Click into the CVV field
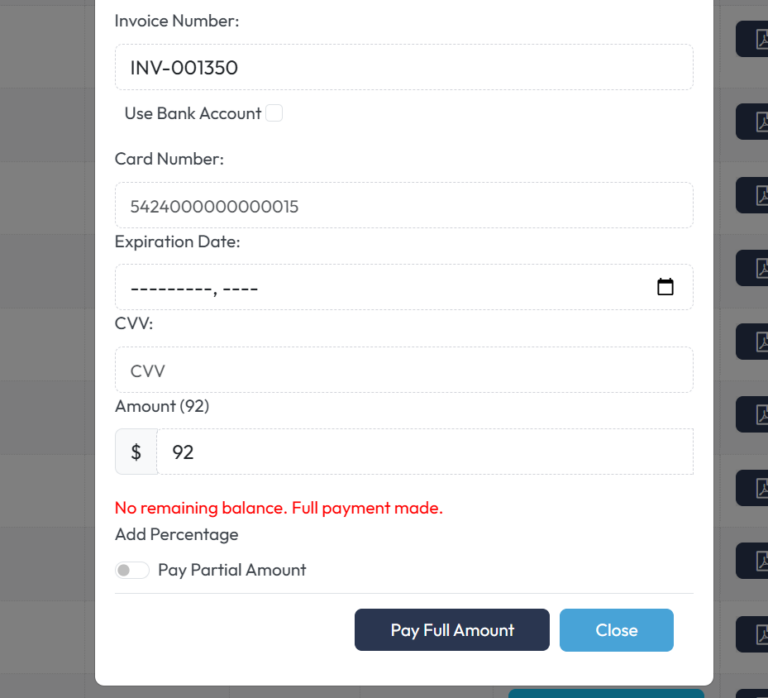The image size is (768, 698). (x=403, y=370)
